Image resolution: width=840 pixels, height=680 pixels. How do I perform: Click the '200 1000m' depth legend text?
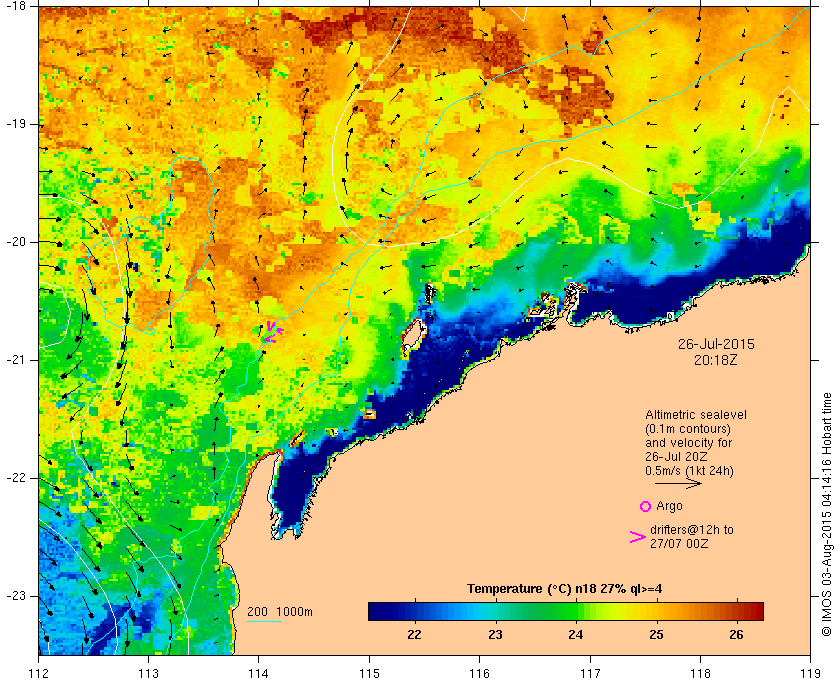click(280, 612)
